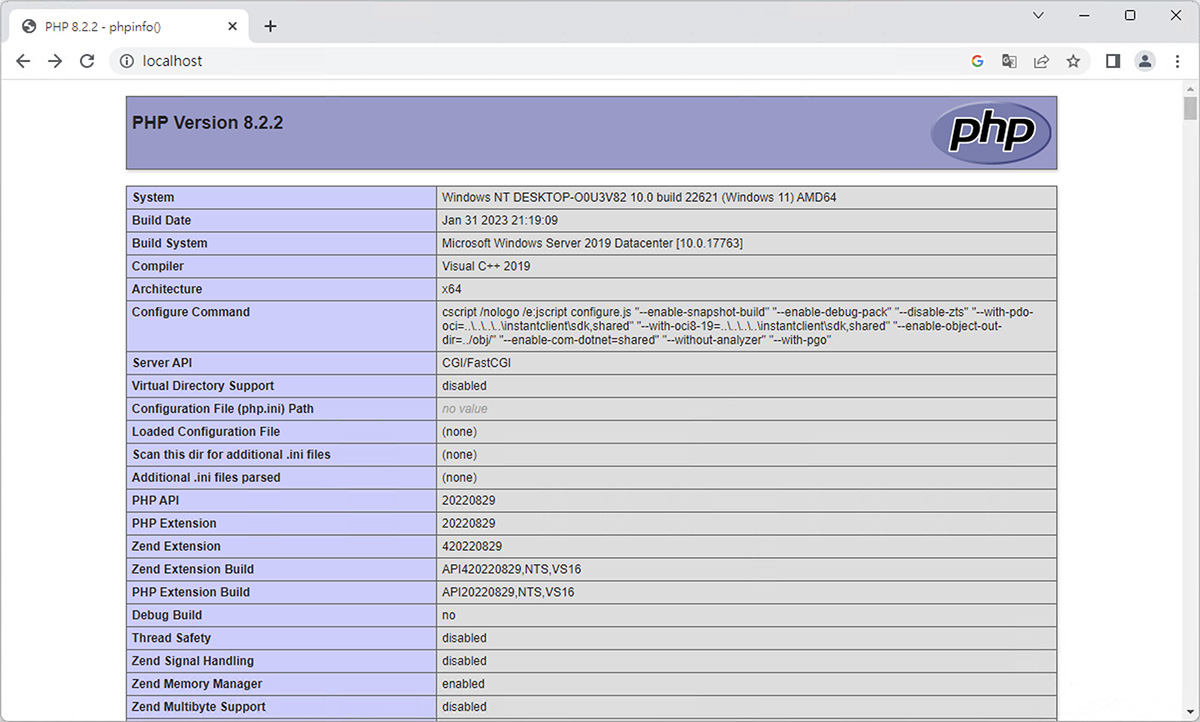Select the 'System' row label
Viewport: 1200px width, 722px height.
pyautogui.click(x=153, y=198)
